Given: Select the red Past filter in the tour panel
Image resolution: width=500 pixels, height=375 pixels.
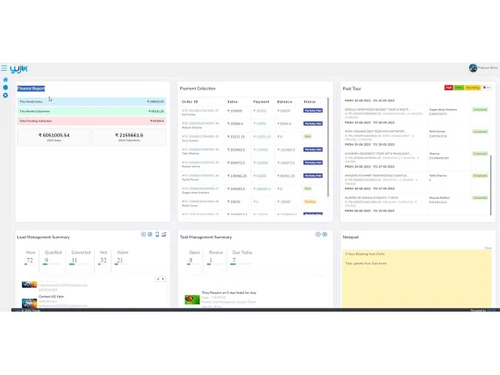Looking at the screenshot, I should [x=449, y=88].
